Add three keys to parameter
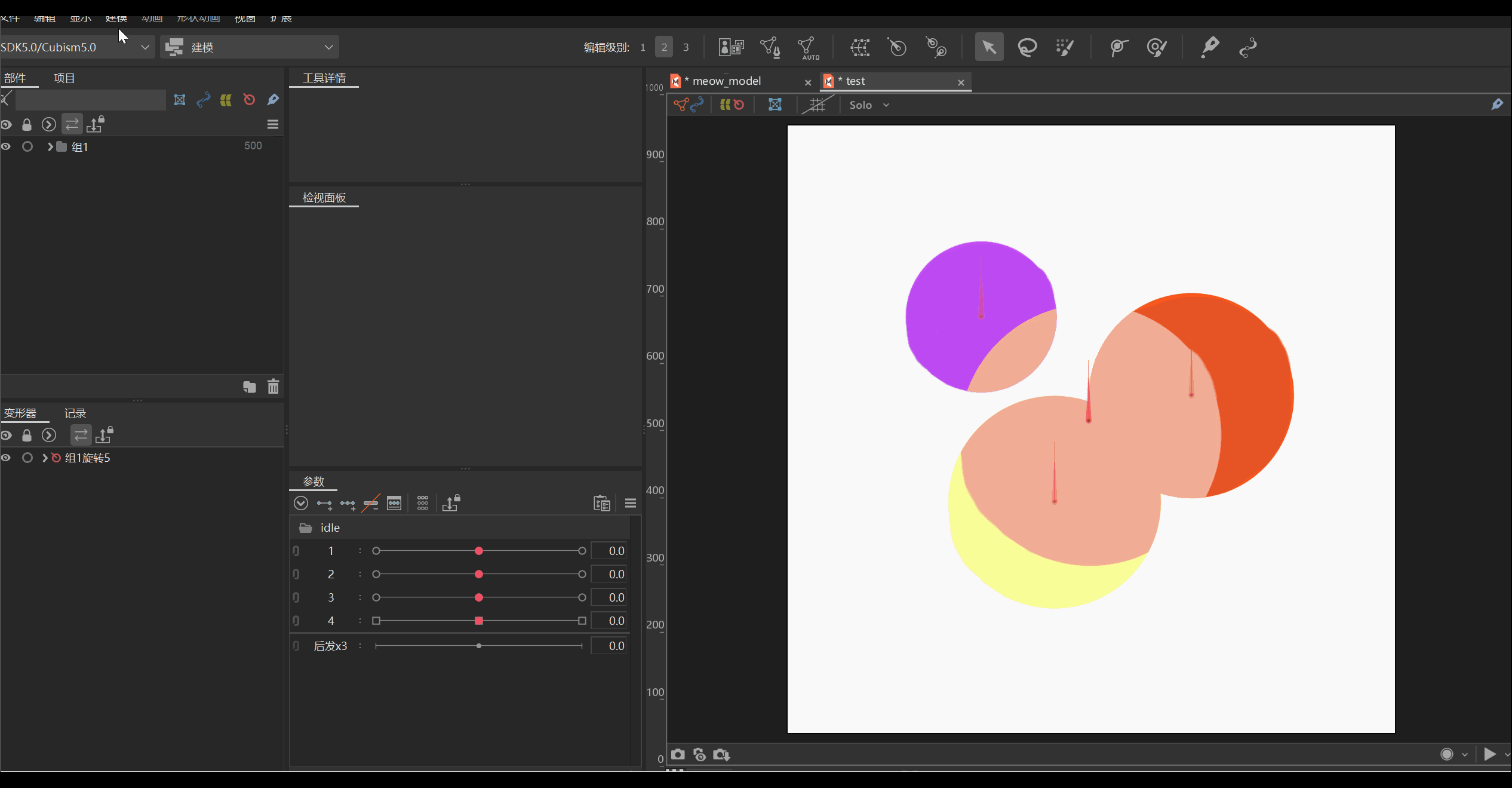1512x788 pixels. click(348, 504)
